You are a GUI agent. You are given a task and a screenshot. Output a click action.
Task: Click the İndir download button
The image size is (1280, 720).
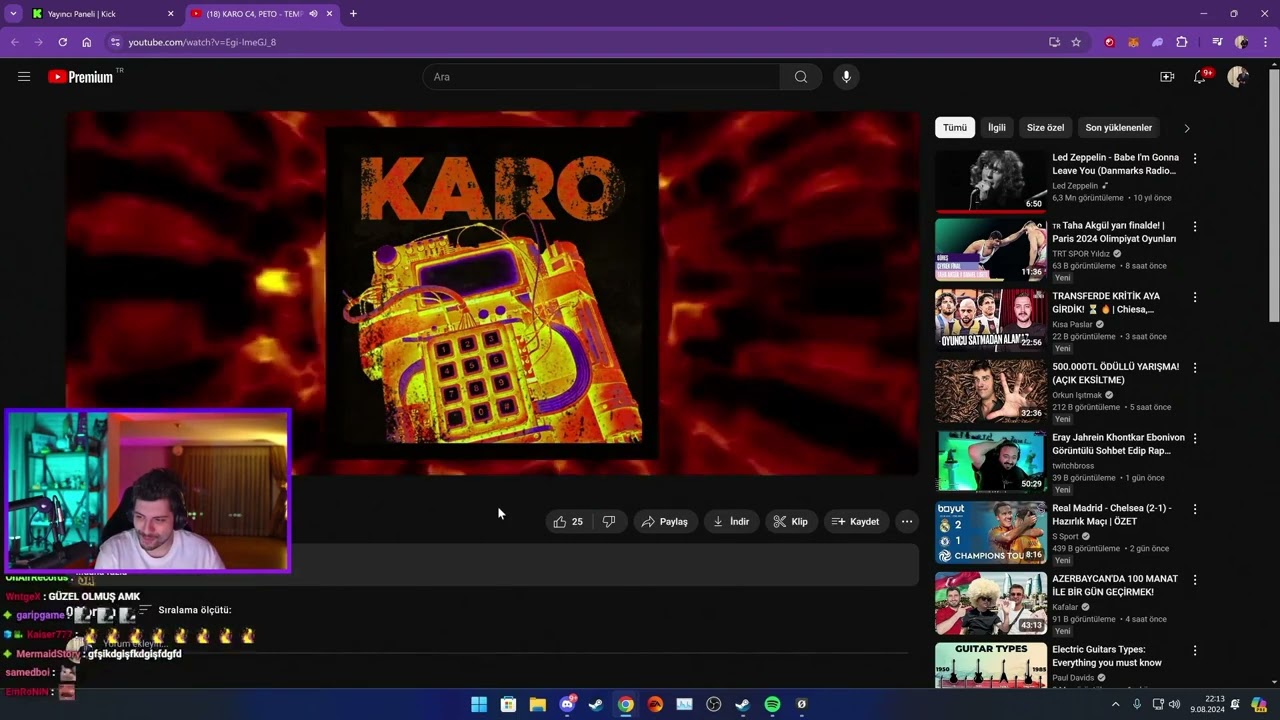tap(731, 521)
